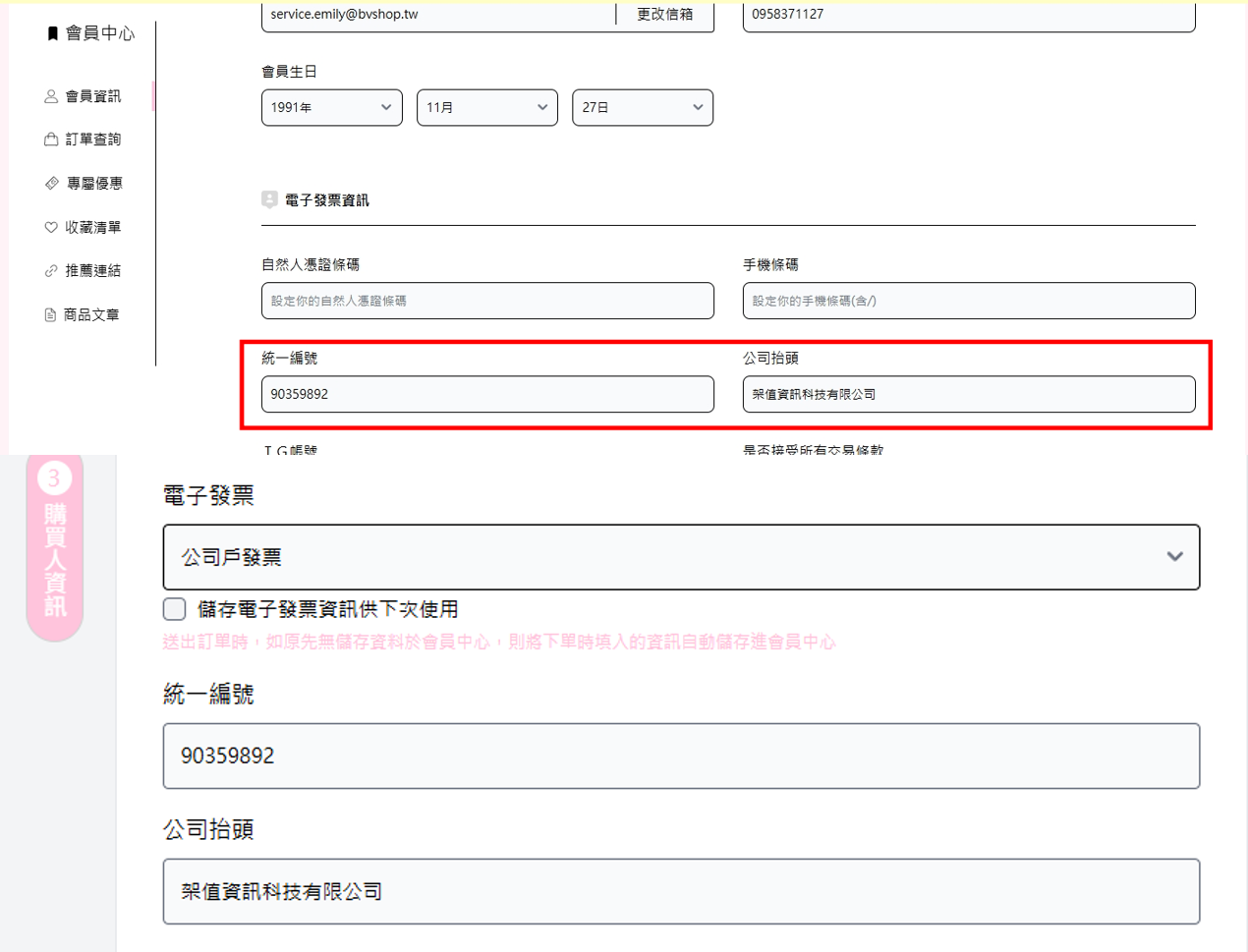Click the 電子發票 heading in checkout
The width and height of the screenshot is (1248, 952).
tap(208, 496)
